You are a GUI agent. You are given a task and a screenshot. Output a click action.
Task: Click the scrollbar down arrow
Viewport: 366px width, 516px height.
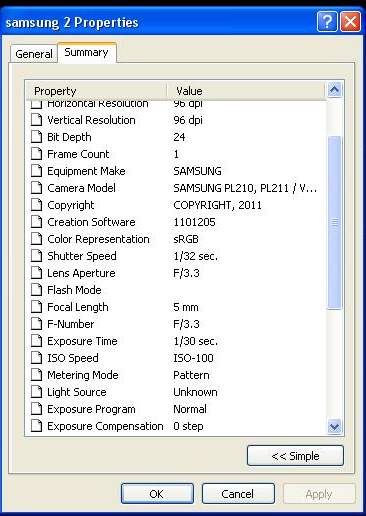[x=334, y=426]
